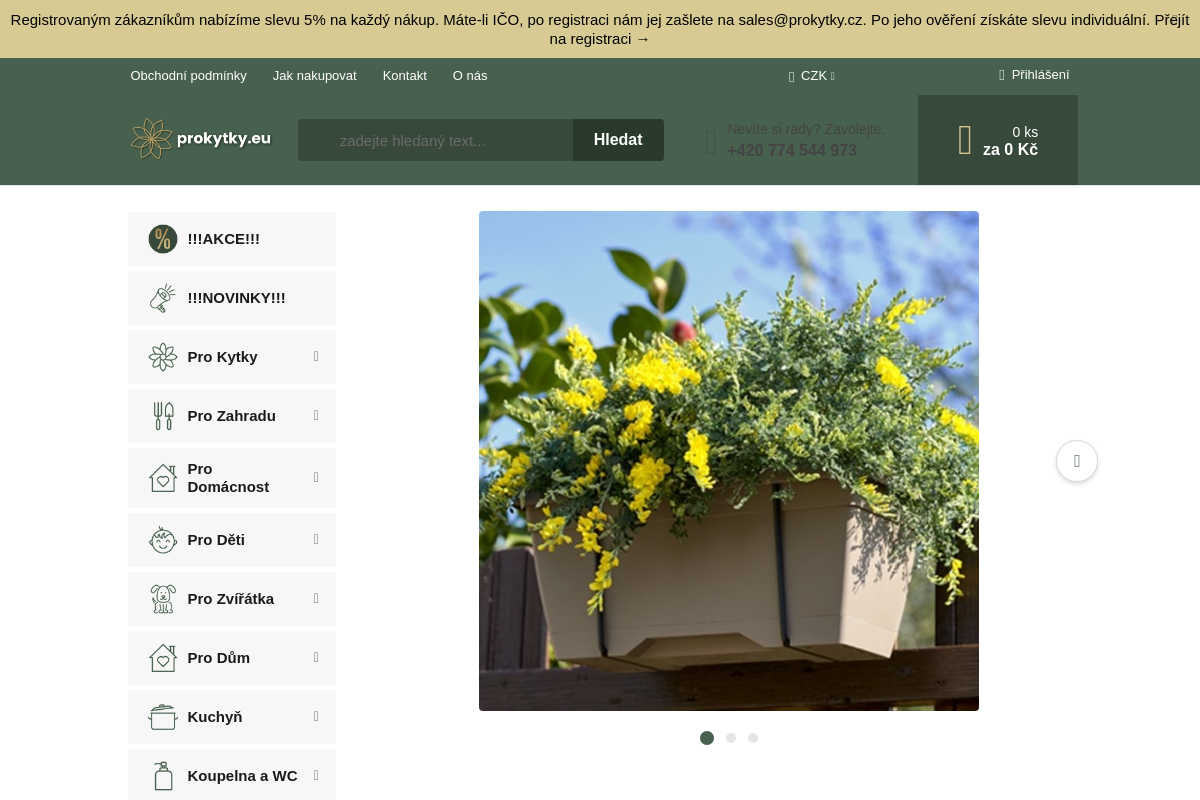Select the third carousel slide dot

(753, 738)
